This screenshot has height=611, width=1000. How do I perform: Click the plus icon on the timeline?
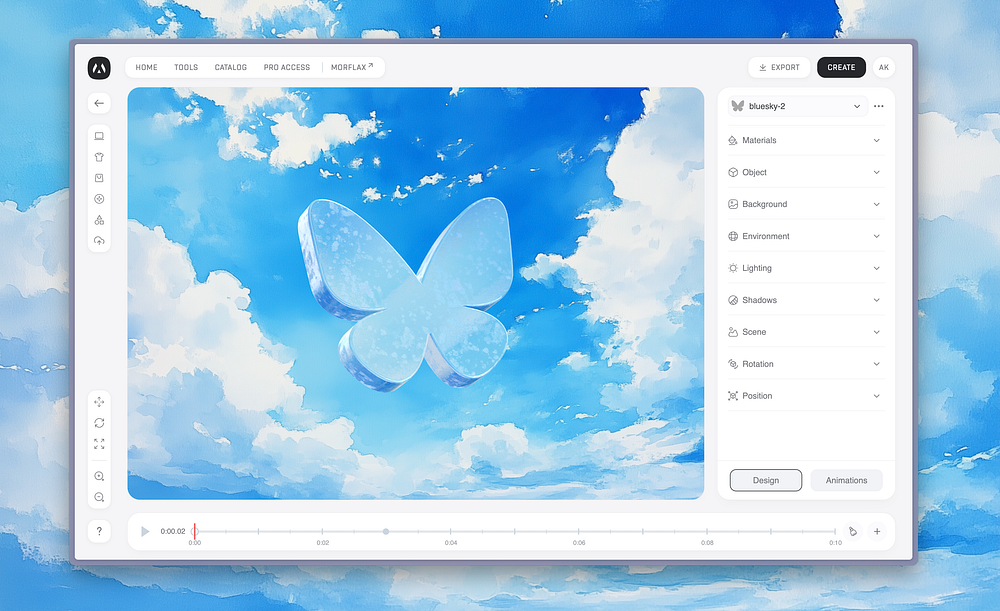[877, 531]
